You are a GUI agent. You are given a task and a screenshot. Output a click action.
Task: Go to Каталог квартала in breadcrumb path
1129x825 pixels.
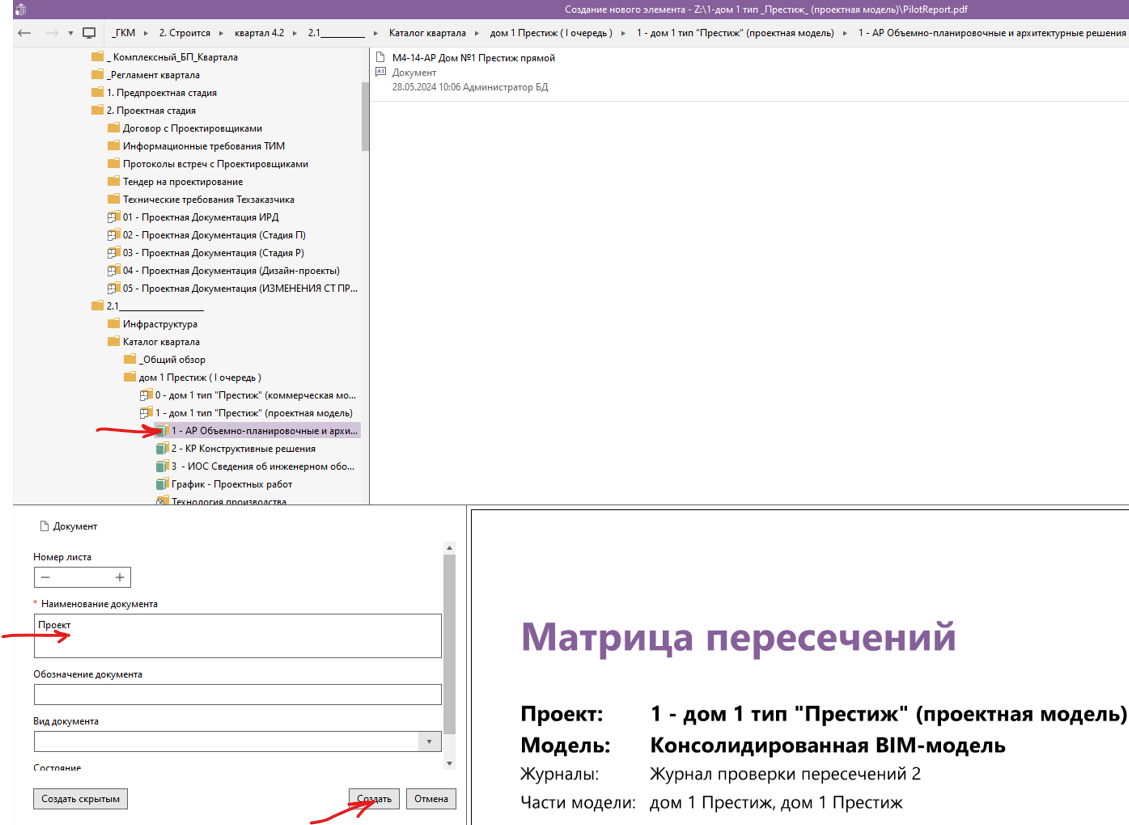click(426, 33)
